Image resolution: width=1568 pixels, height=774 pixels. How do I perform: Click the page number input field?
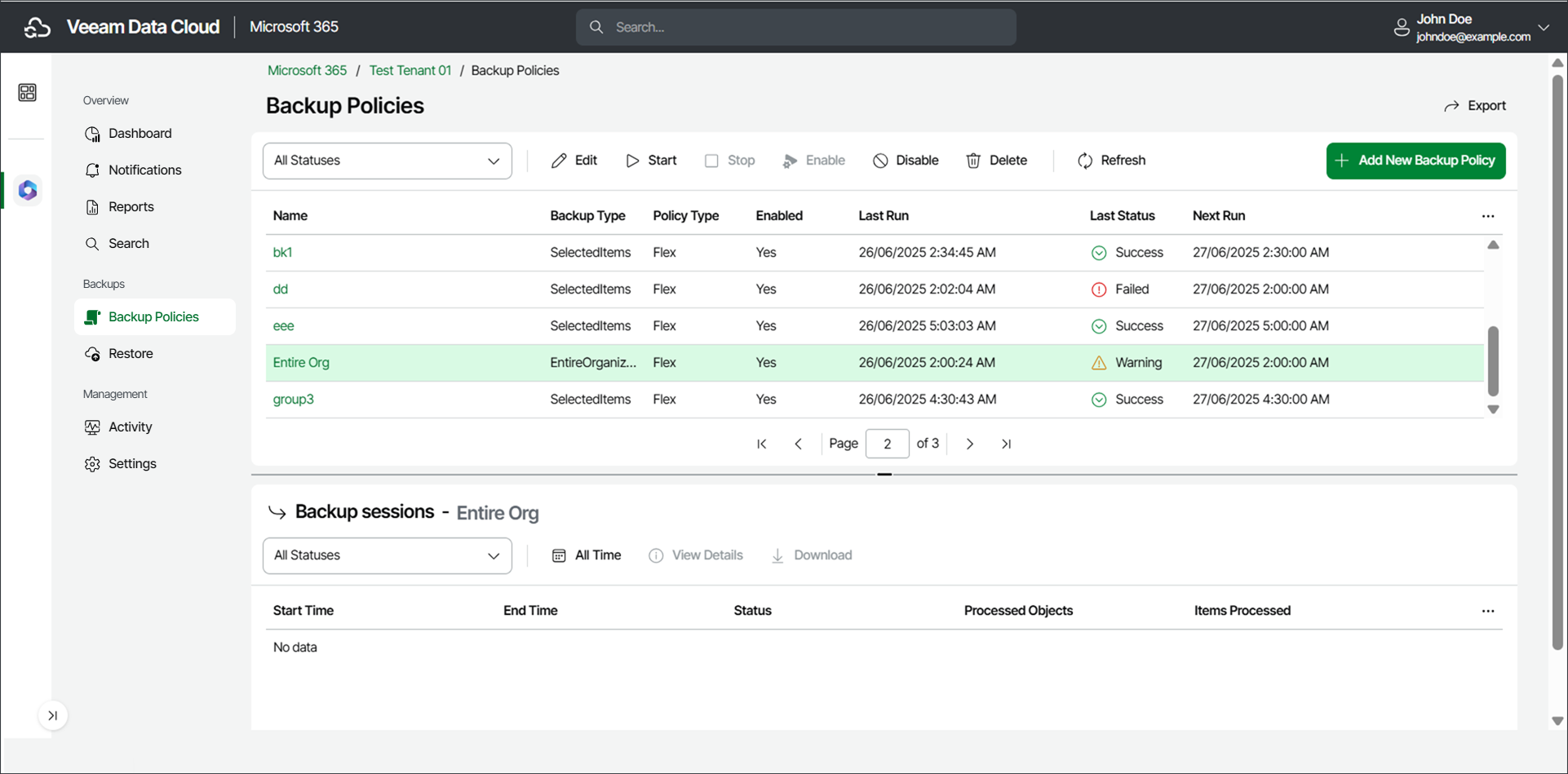887,444
